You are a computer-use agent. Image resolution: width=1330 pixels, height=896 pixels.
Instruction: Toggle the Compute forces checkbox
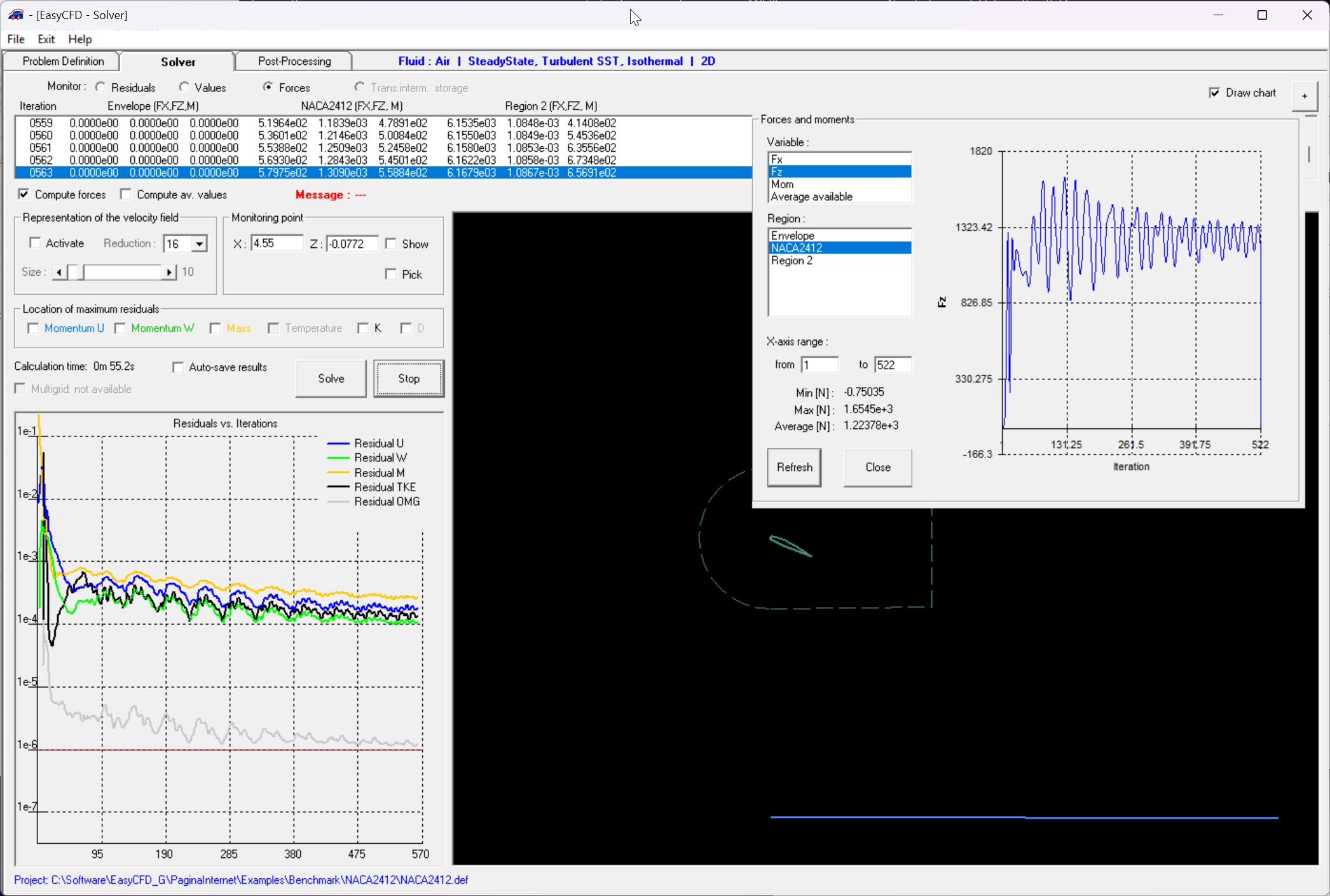point(24,194)
